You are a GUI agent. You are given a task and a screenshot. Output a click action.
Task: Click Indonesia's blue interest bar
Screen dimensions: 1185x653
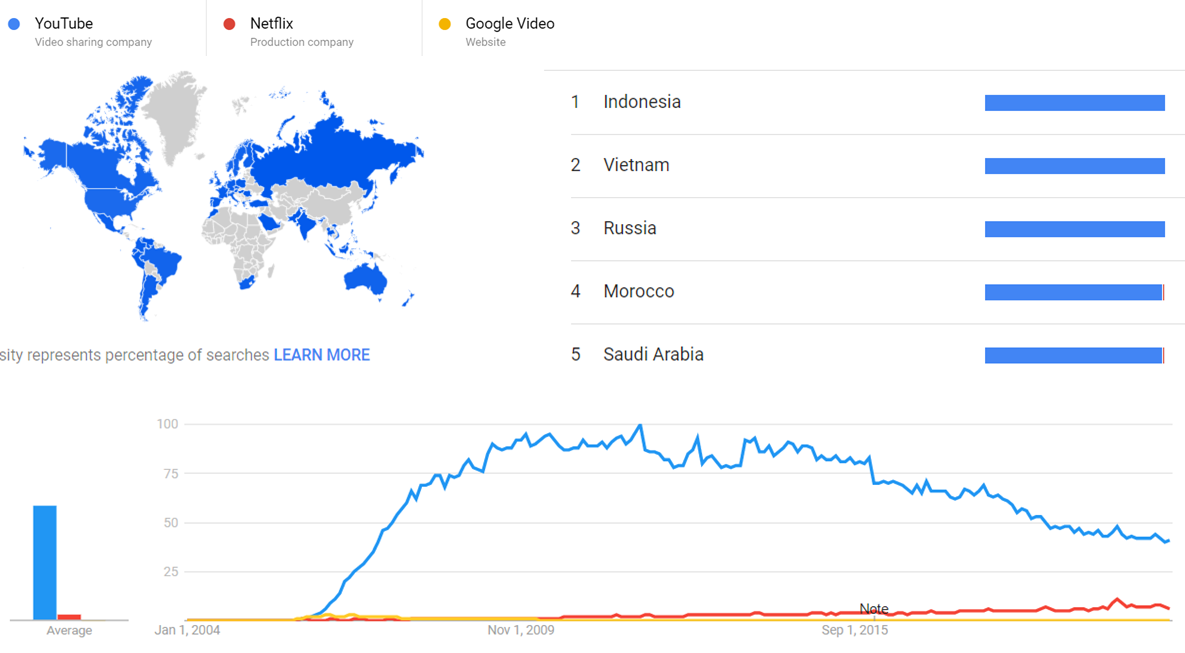(1074, 103)
